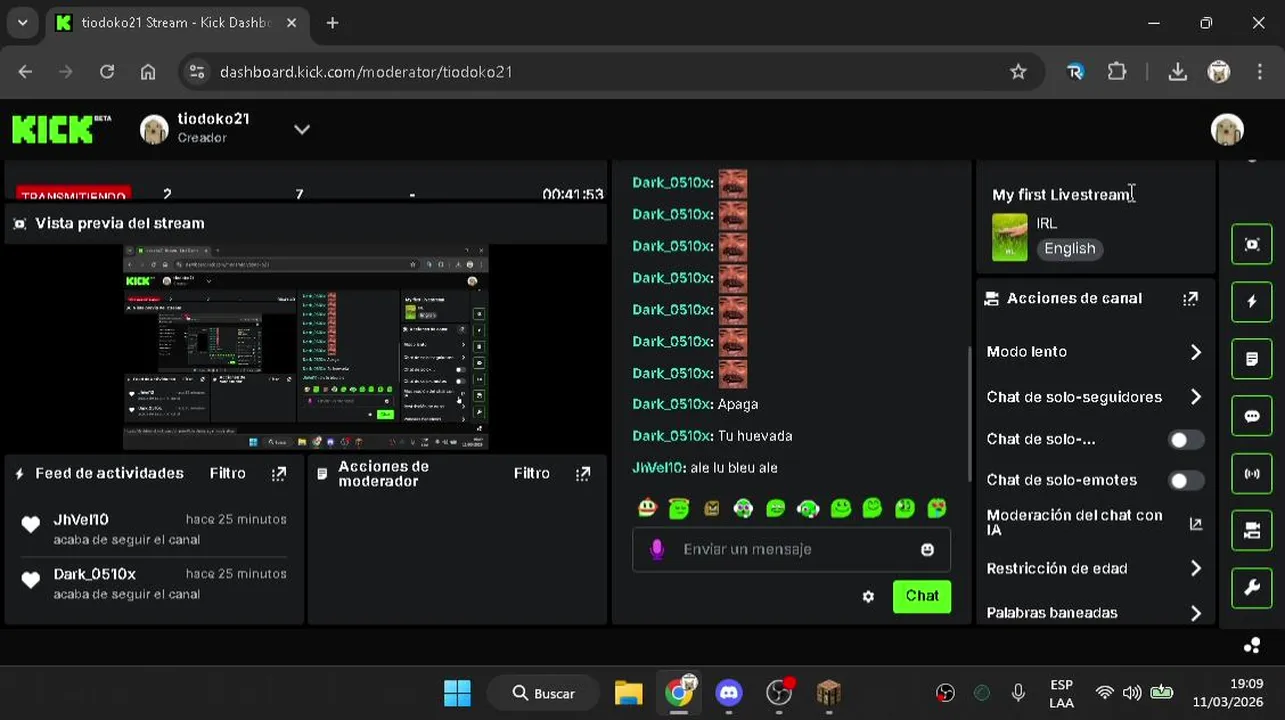Viewport: 1285px width, 720px height.
Task: Open the Filtro menu in Acciones de moderador
Action: point(531,474)
